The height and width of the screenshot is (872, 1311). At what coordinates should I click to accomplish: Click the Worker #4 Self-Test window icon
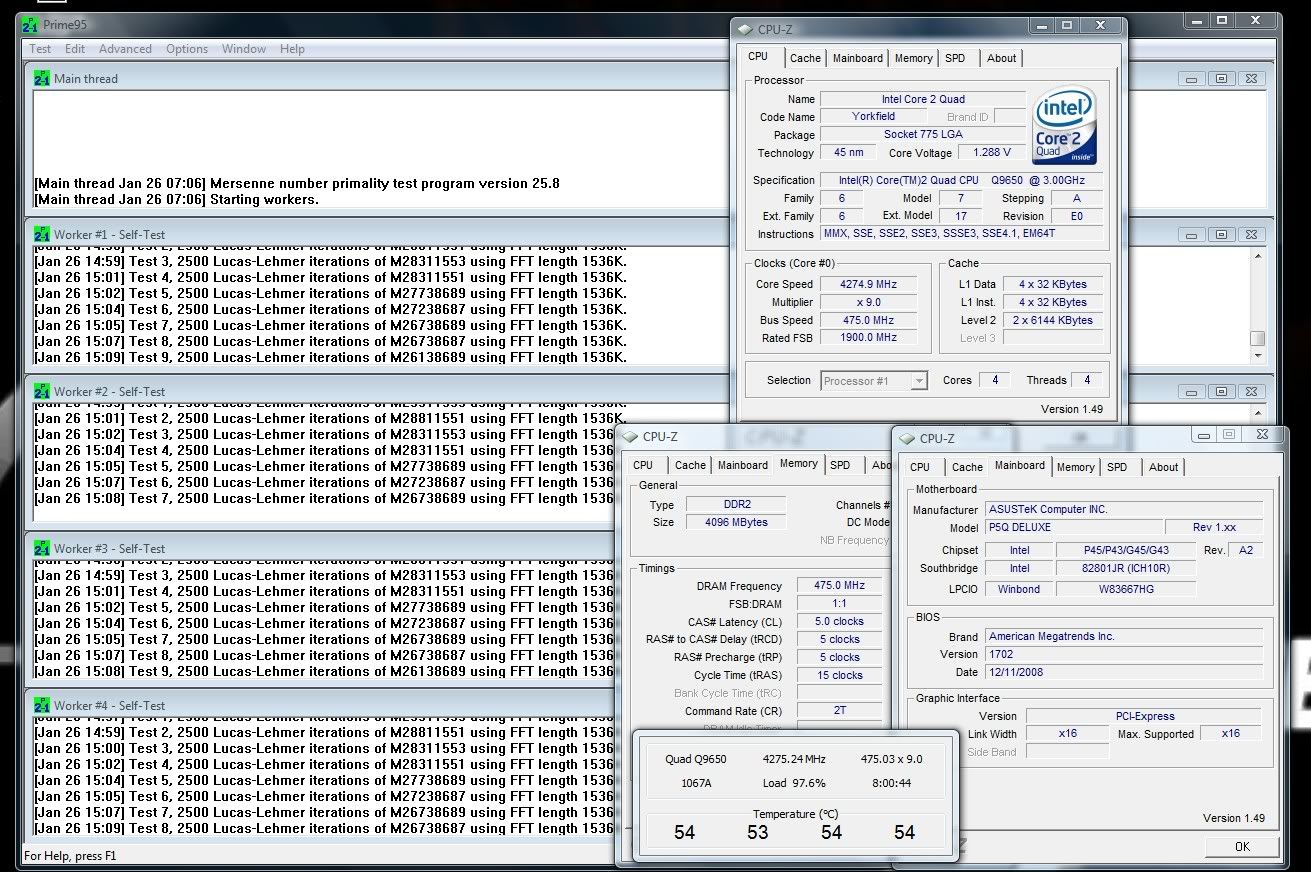click(42, 705)
